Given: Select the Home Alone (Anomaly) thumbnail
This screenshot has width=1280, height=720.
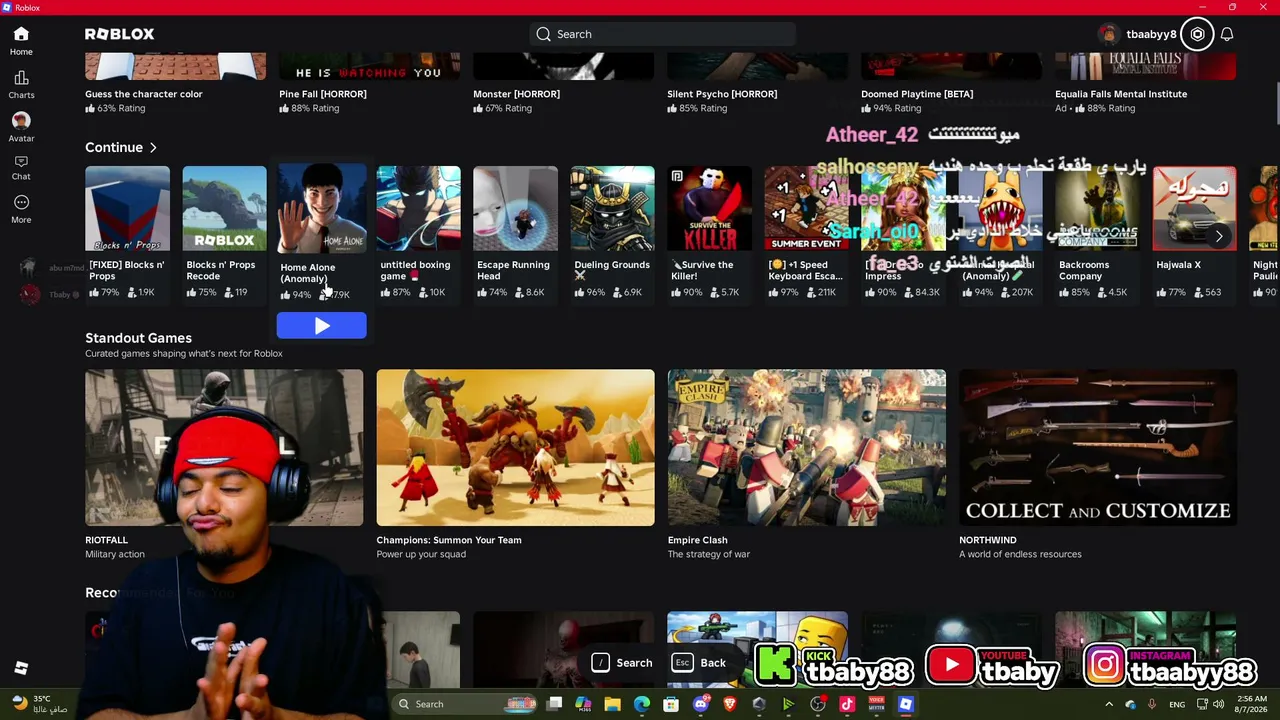Looking at the screenshot, I should tap(321, 209).
